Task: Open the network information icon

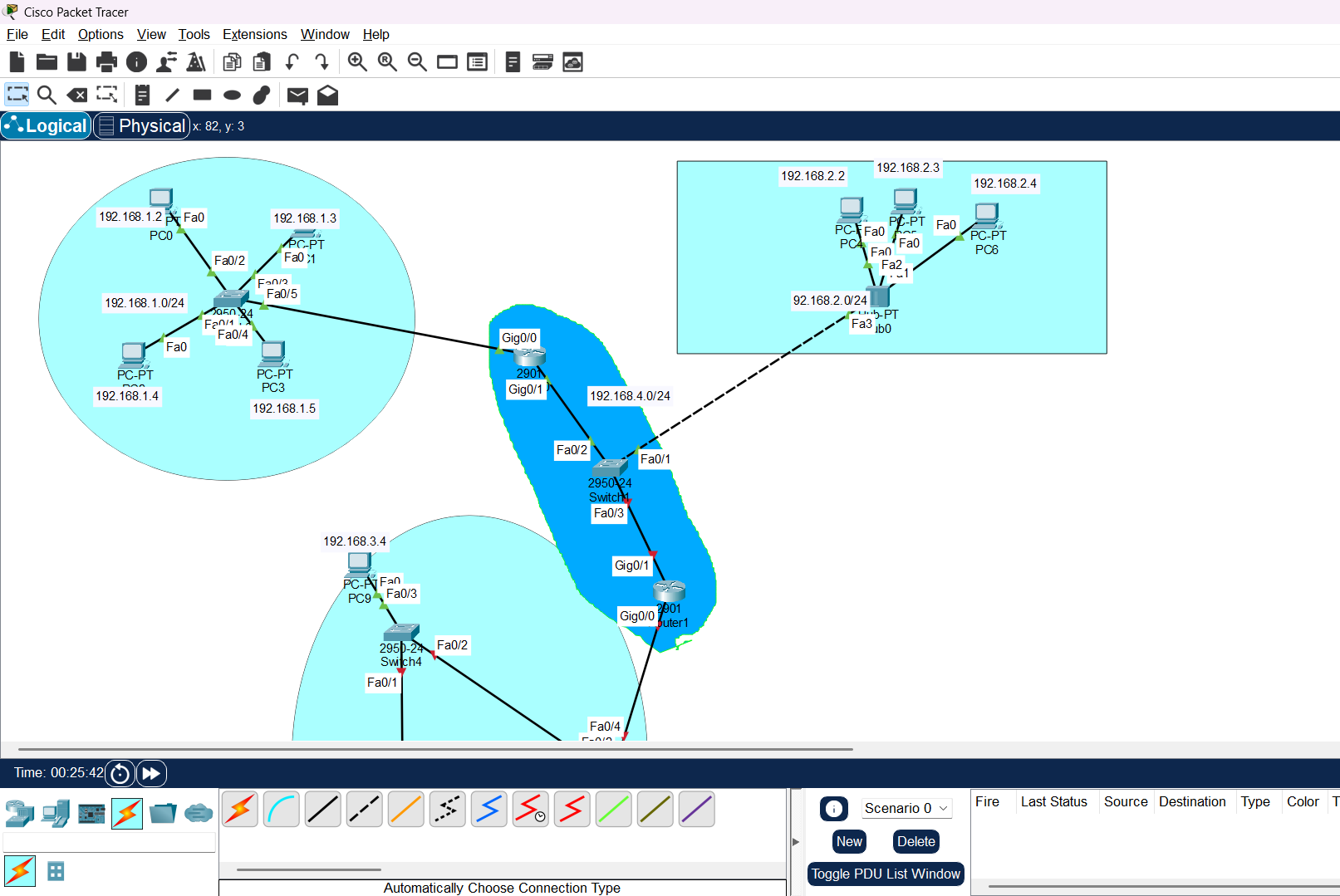Action: click(x=136, y=62)
